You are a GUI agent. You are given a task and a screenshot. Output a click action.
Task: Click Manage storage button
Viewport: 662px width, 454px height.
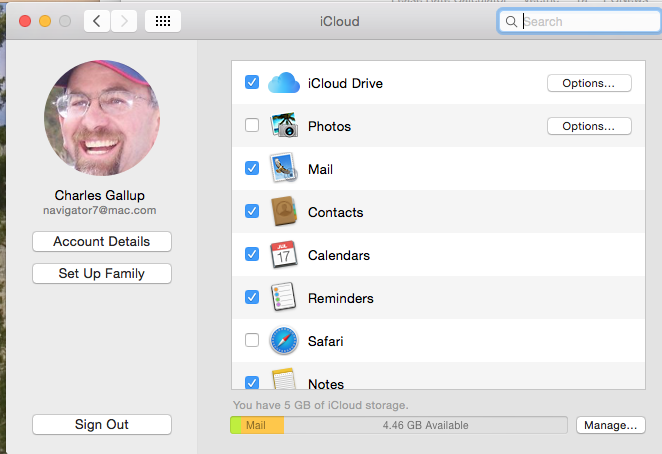[x=610, y=425]
